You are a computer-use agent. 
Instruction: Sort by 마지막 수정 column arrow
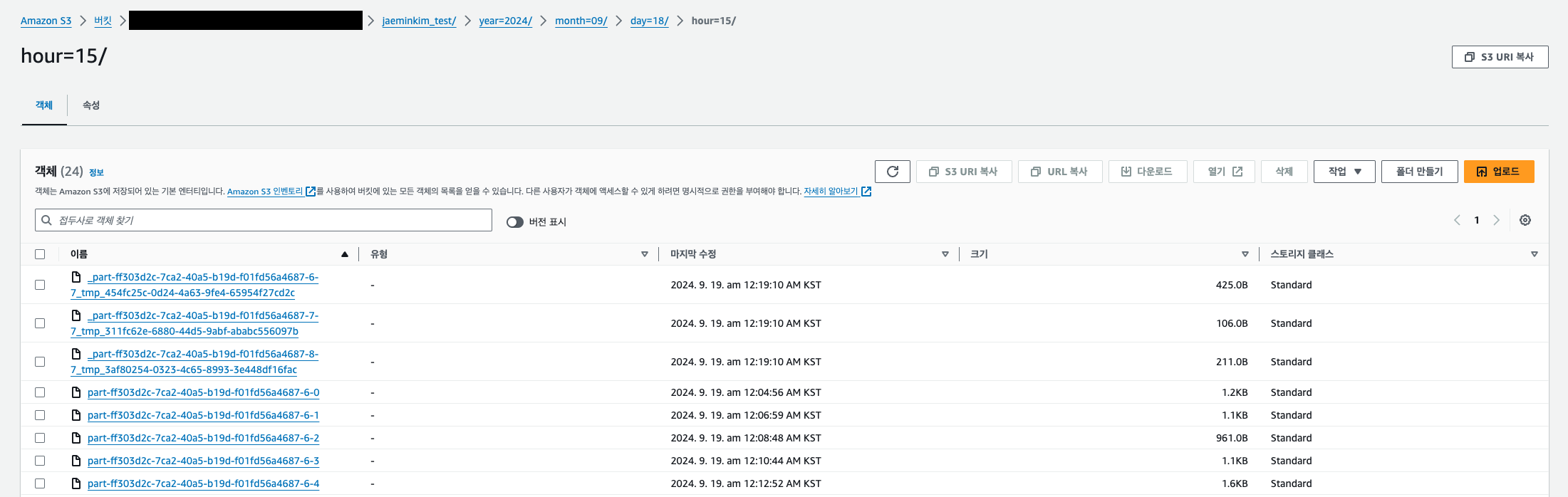(945, 254)
